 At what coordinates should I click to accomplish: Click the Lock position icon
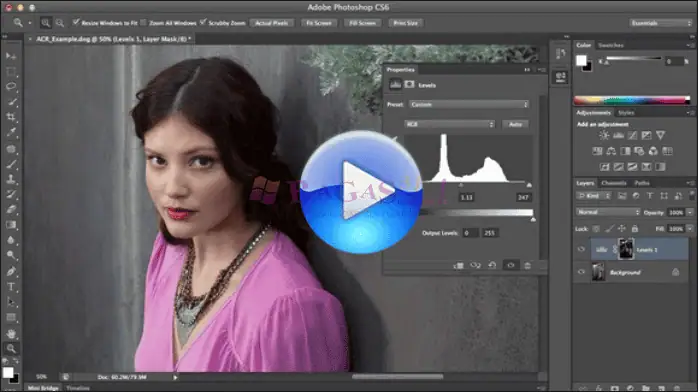[x=622, y=229]
